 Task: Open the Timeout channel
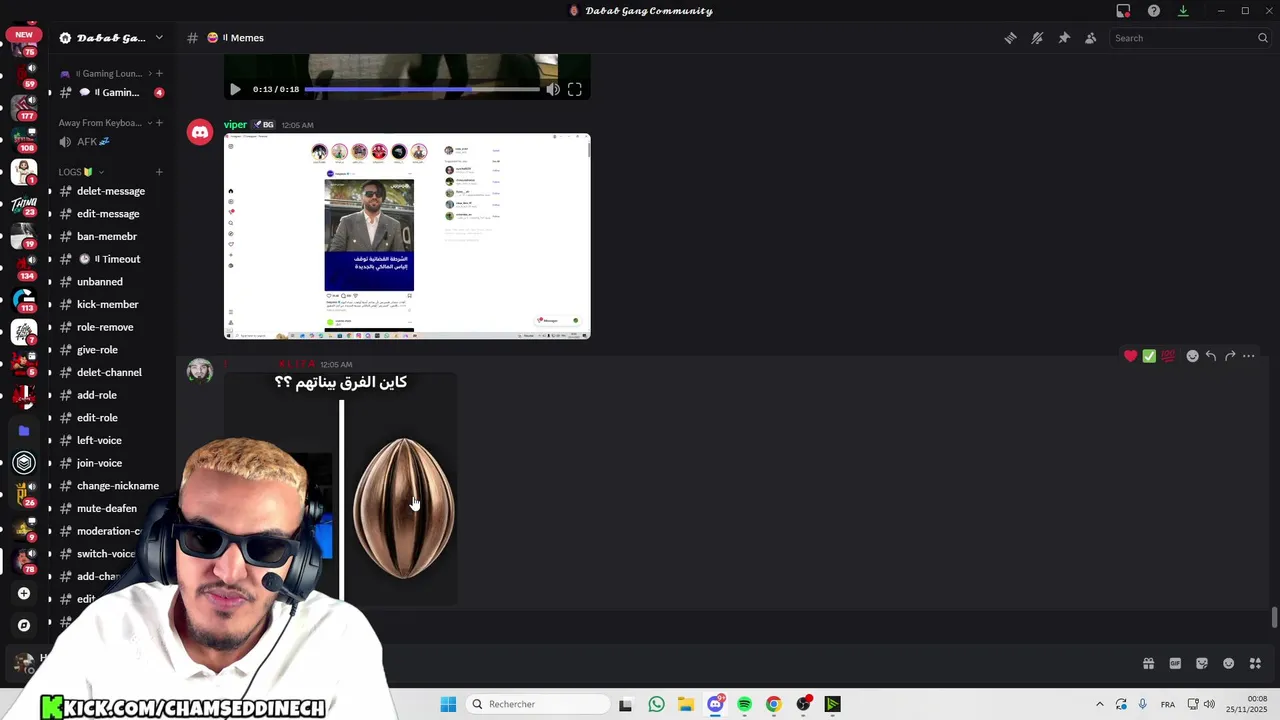110,259
